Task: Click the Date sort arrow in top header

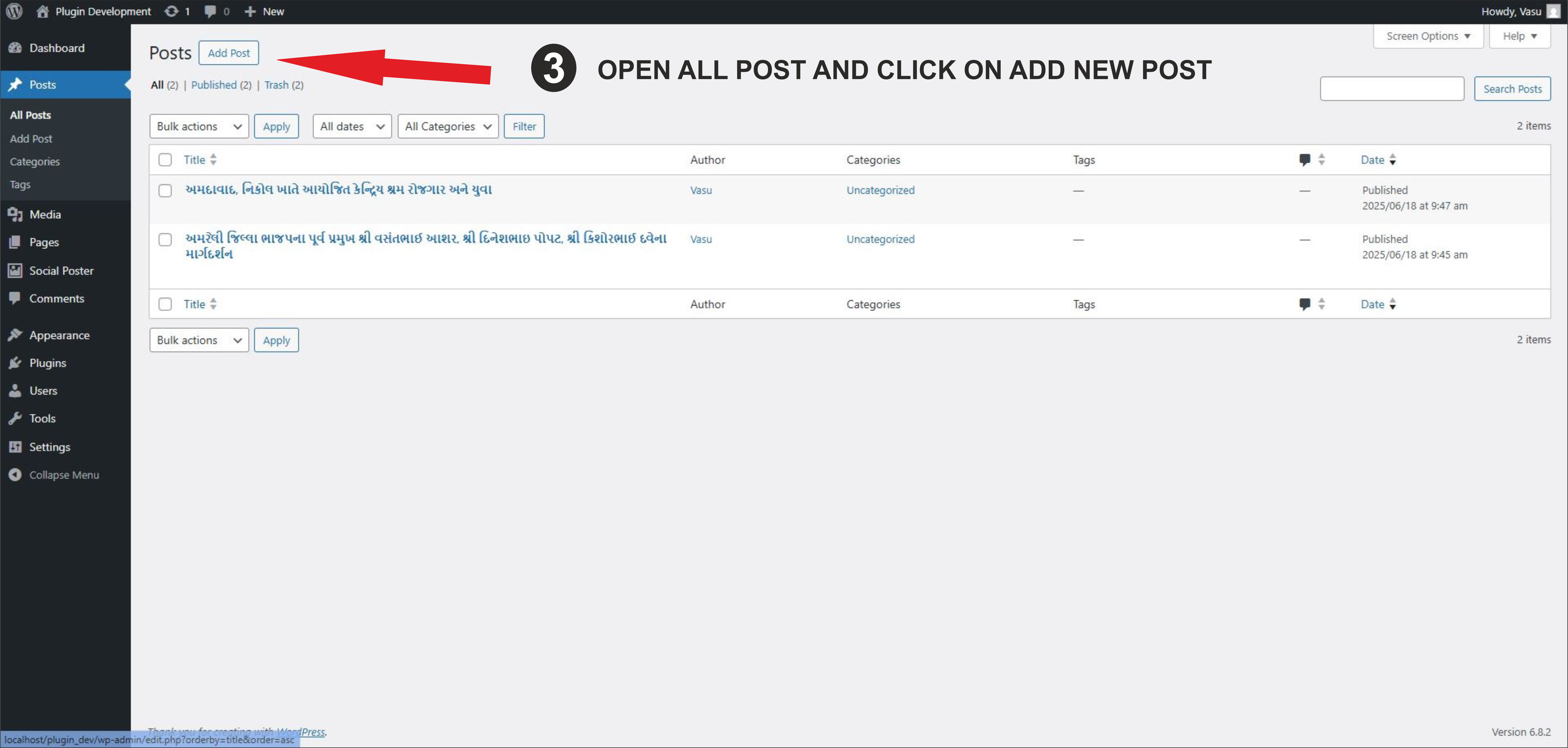Action: [1392, 160]
